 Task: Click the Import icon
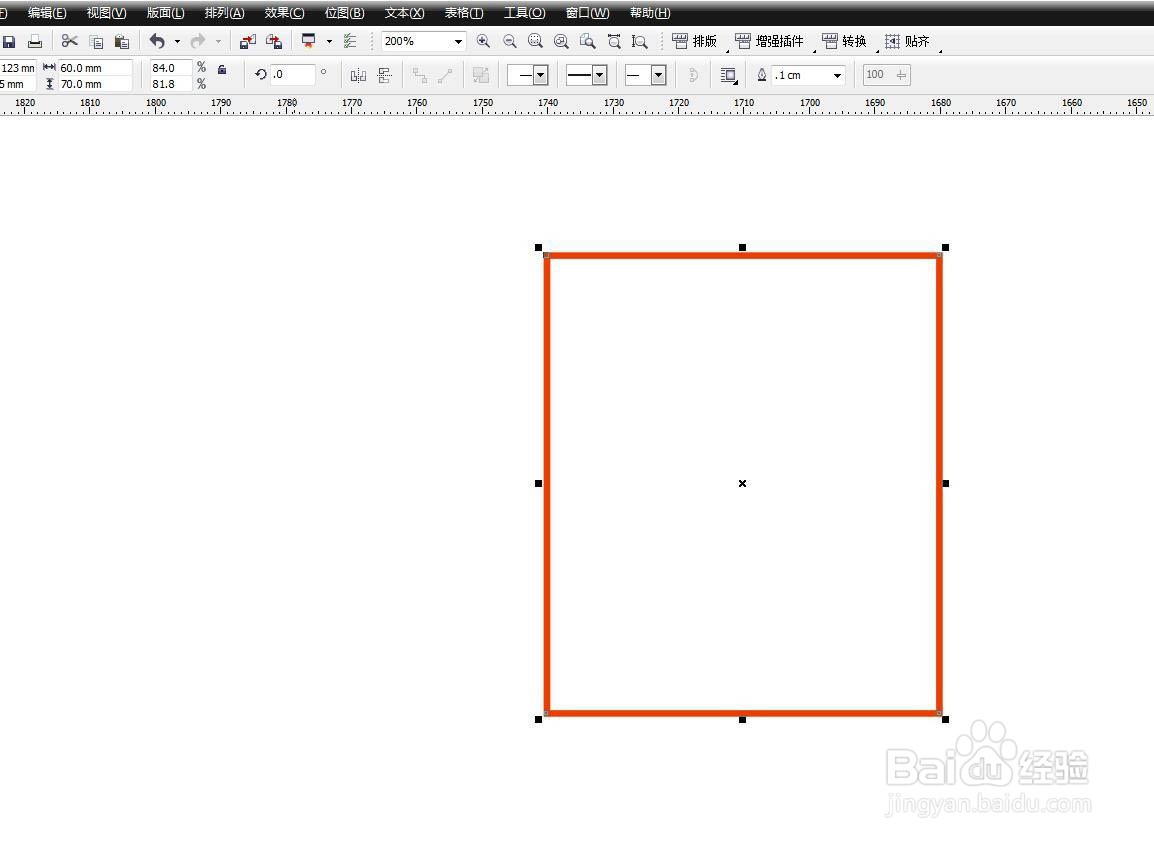(248, 42)
